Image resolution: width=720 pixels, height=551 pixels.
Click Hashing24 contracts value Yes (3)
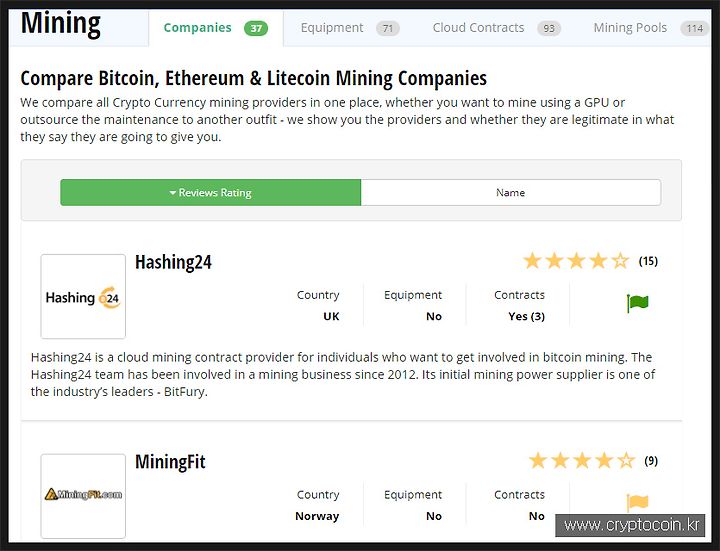526,316
